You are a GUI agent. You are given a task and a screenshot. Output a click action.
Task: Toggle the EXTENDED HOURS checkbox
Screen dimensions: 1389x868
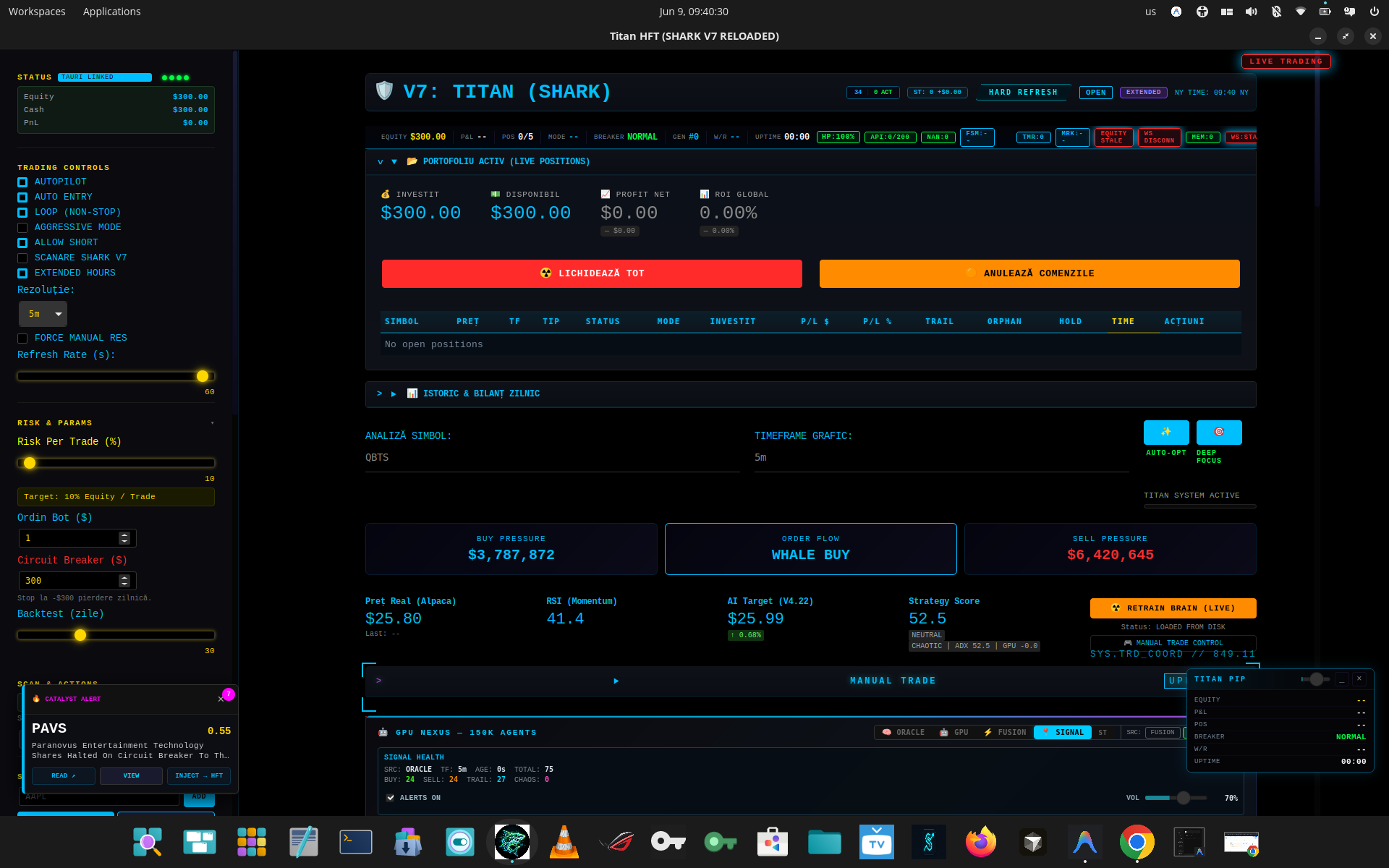[22, 273]
